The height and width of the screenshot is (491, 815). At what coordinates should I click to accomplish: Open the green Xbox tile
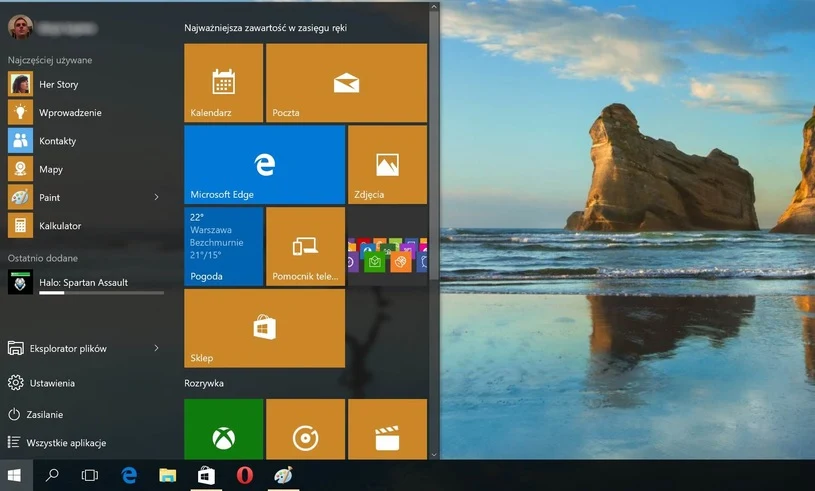(x=224, y=429)
